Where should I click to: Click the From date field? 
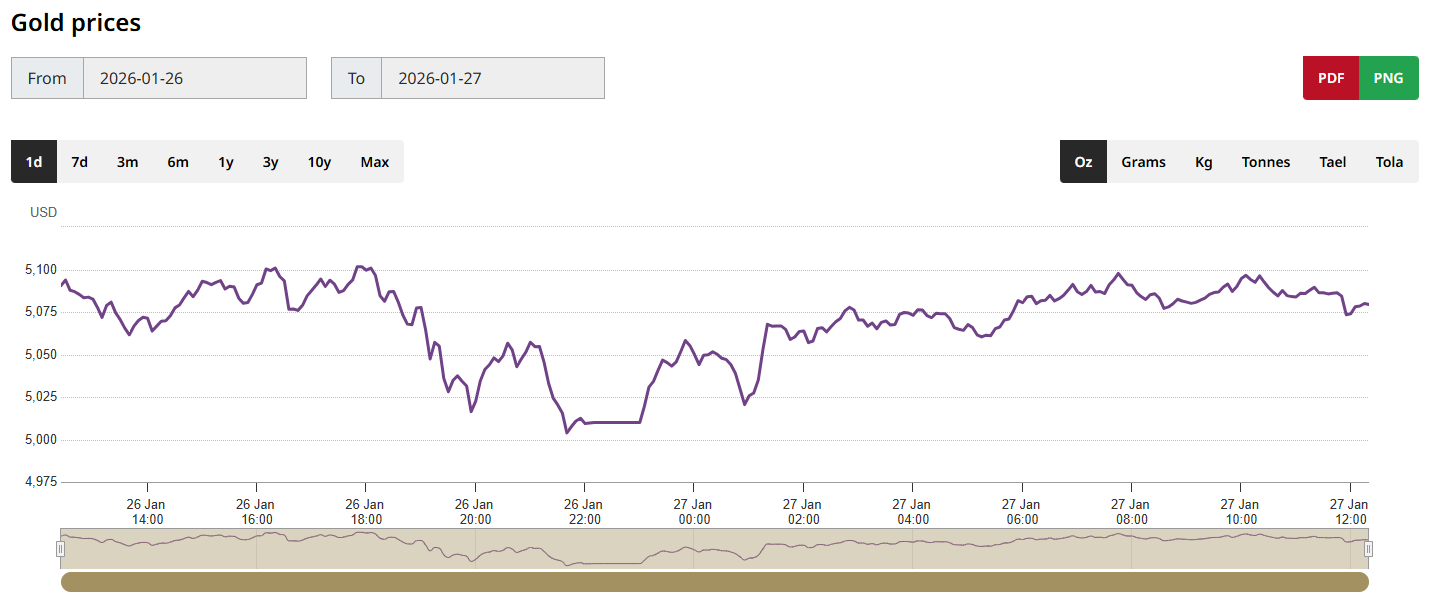[194, 78]
